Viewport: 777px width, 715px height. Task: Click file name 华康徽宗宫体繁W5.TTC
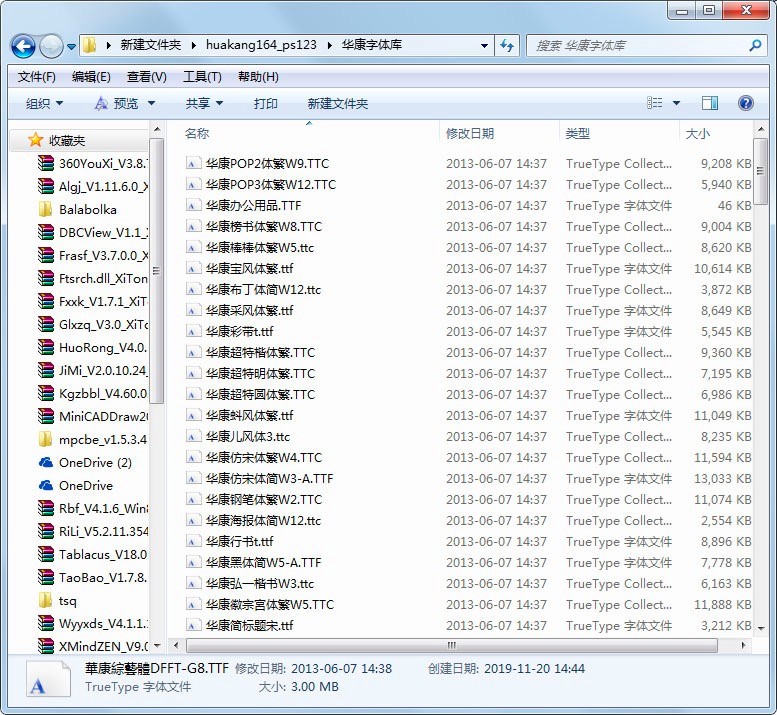click(x=270, y=604)
